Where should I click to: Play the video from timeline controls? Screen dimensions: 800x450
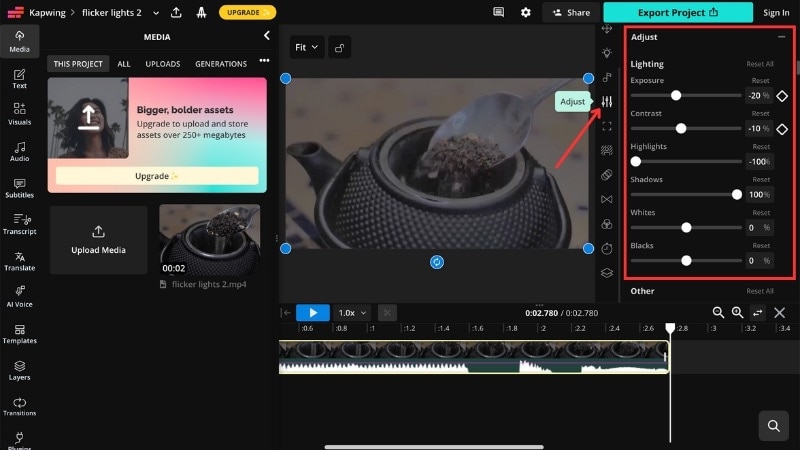pos(313,313)
